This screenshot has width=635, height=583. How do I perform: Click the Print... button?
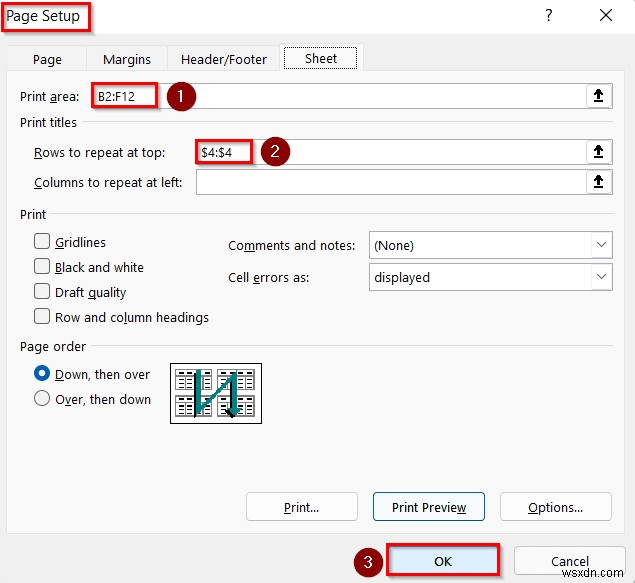pyautogui.click(x=302, y=507)
